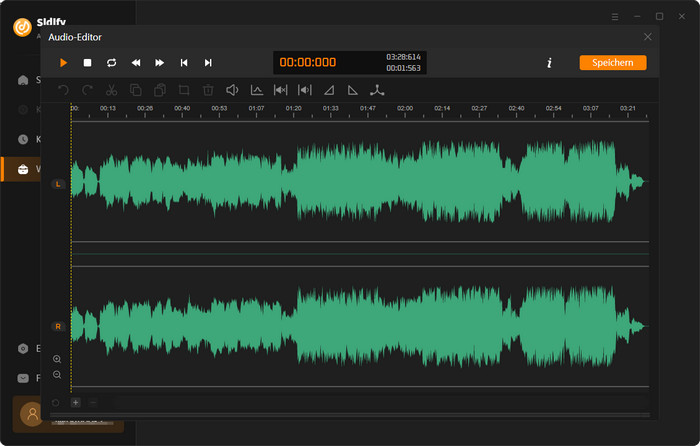Start playback with the orange play button
Screen dimensions: 700x446
point(63,63)
